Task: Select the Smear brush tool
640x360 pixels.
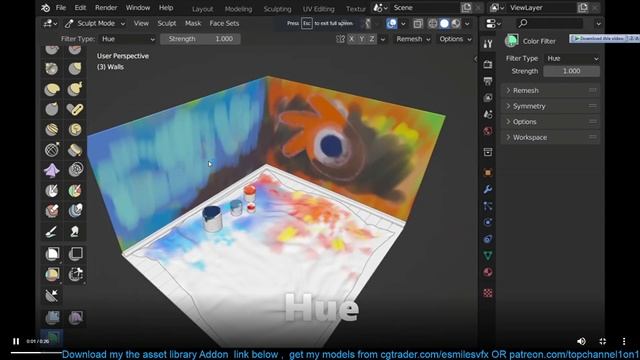Action: click(75, 231)
